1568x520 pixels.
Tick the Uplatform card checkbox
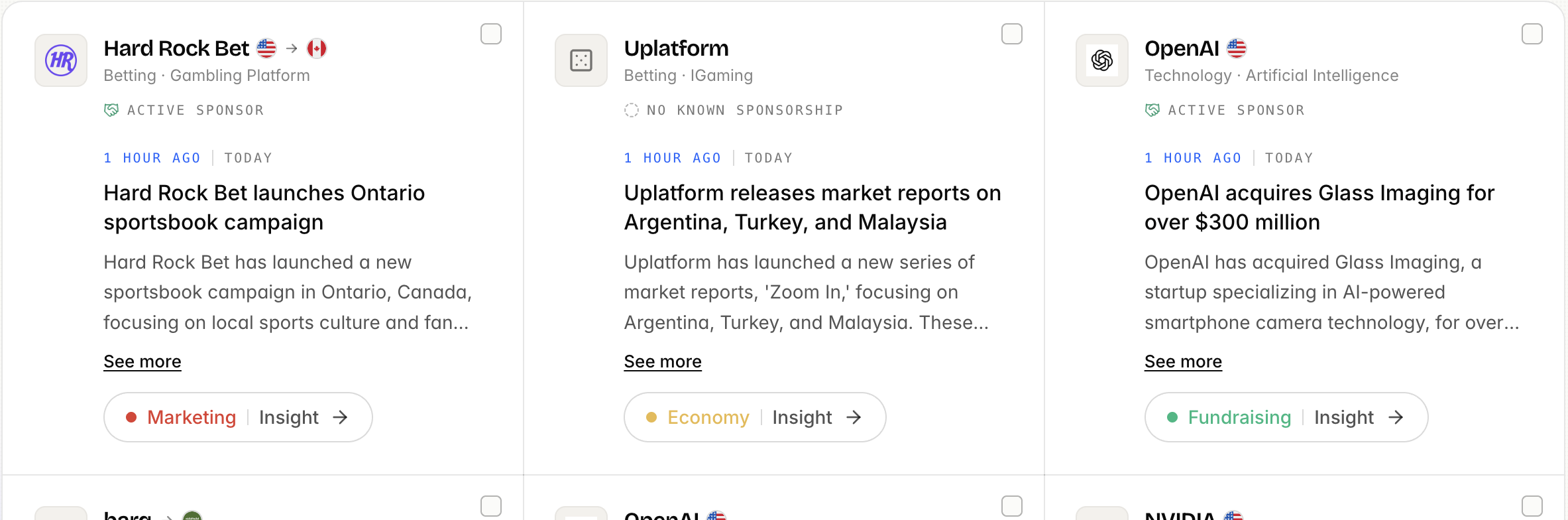1012,34
